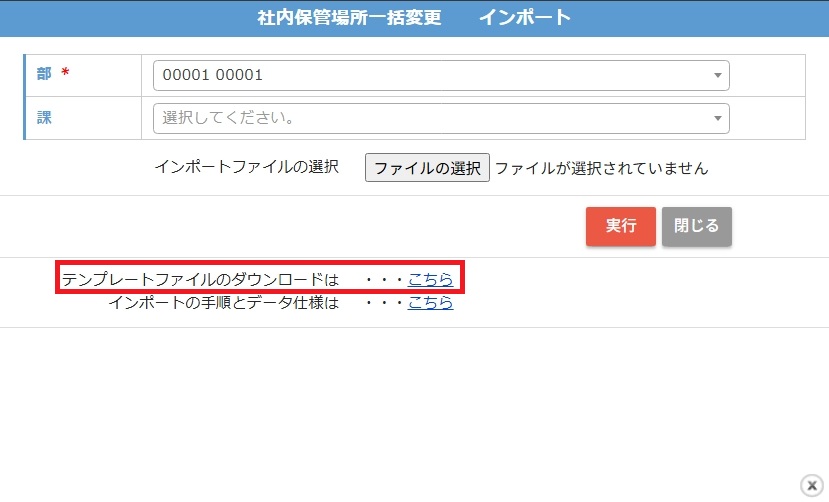Click the インポートファイルの選択 label
Screen dimensions: 829x502
click(246, 167)
